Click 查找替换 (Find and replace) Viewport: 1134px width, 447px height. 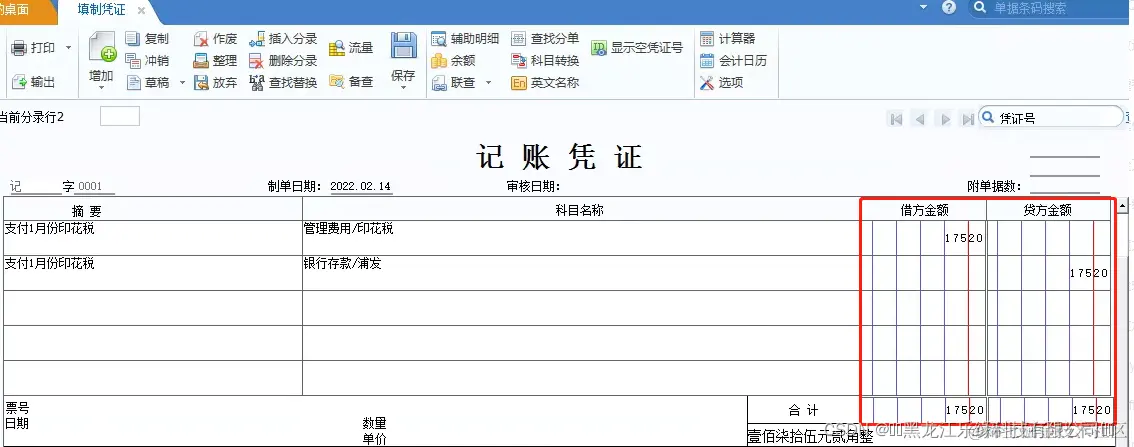[283, 82]
